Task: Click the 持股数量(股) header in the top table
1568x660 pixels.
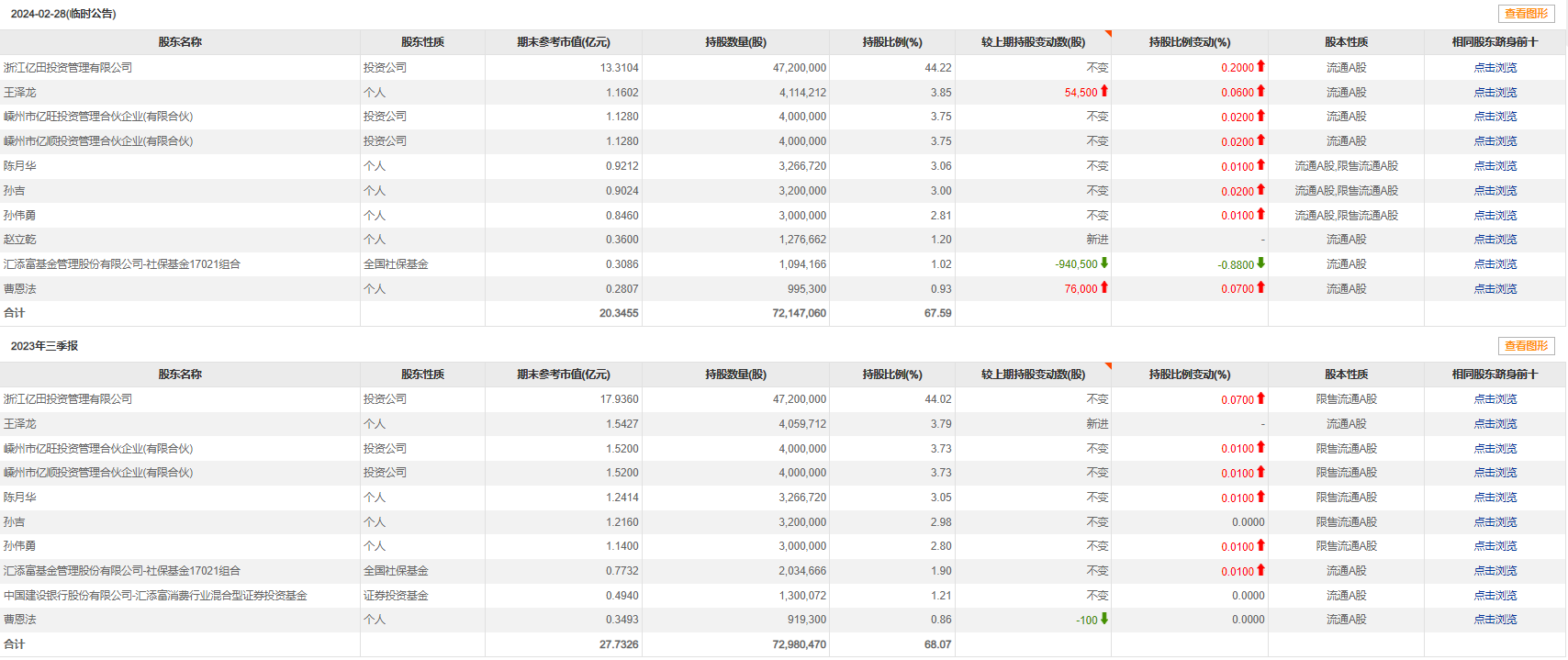Action: (x=735, y=42)
